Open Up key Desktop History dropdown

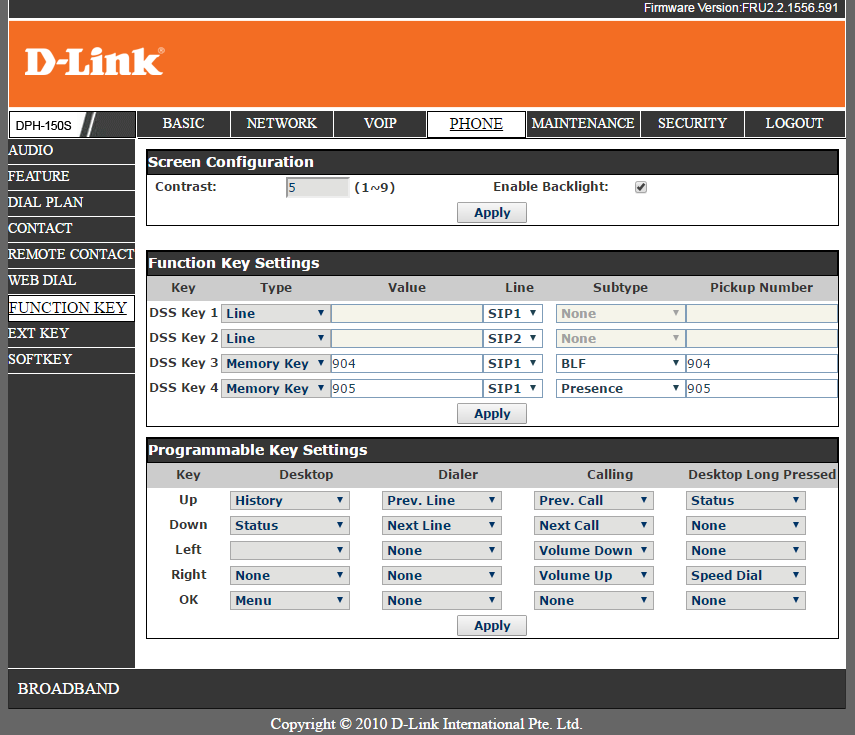[289, 500]
